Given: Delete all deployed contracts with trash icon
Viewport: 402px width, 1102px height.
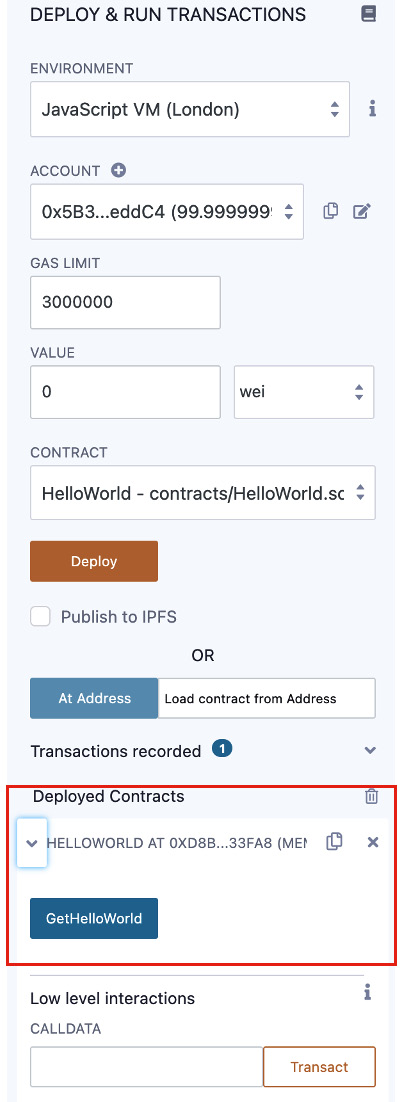Looking at the screenshot, I should [x=371, y=796].
